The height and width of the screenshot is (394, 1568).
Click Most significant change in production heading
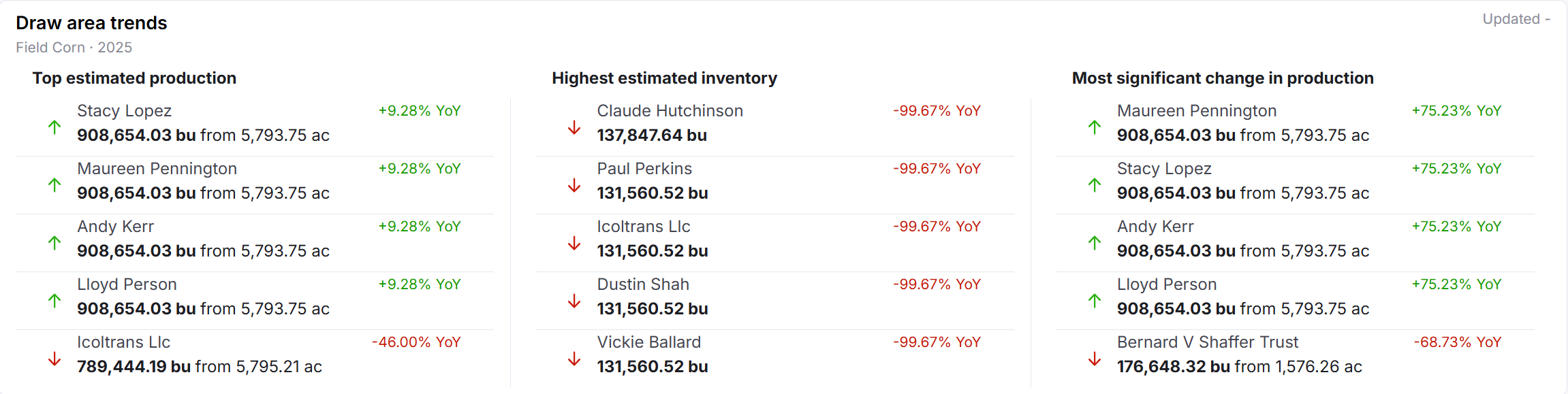coord(1223,78)
